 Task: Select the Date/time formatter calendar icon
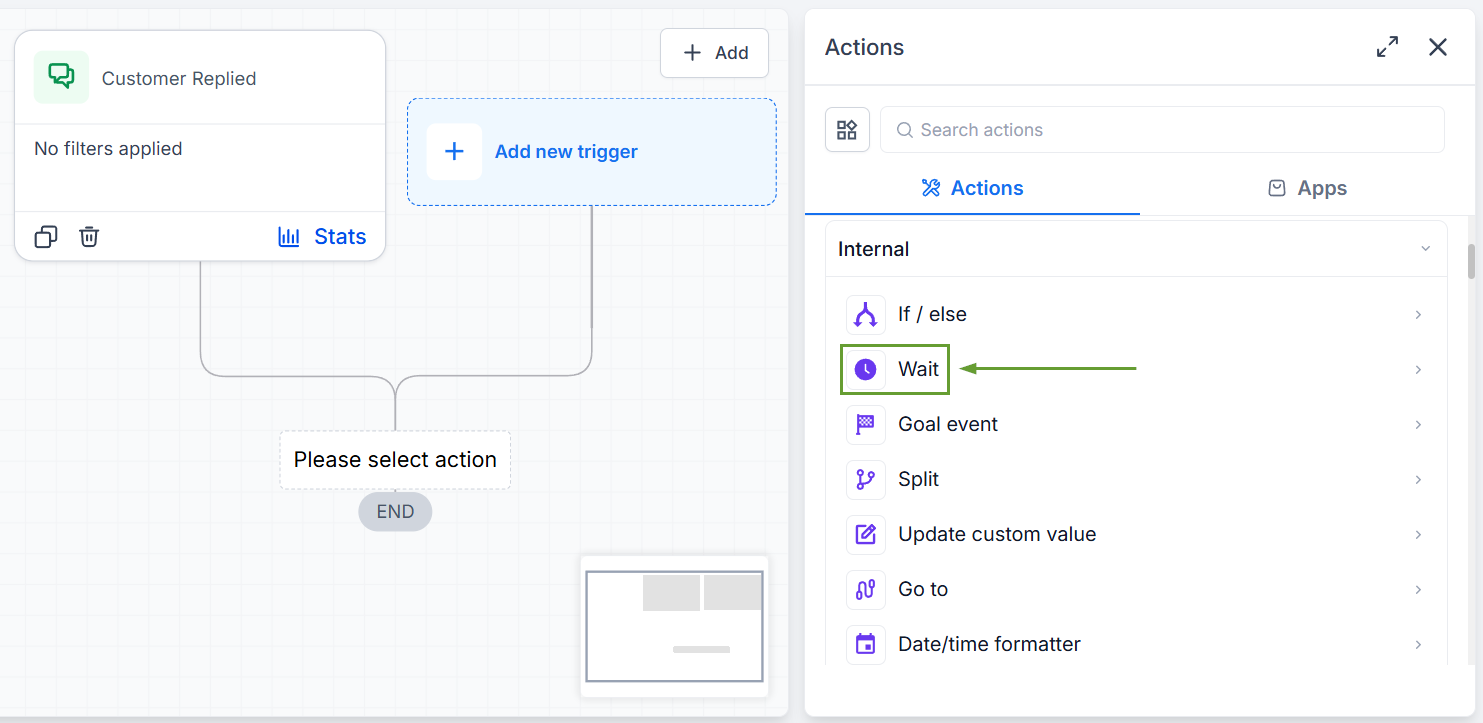[865, 644]
